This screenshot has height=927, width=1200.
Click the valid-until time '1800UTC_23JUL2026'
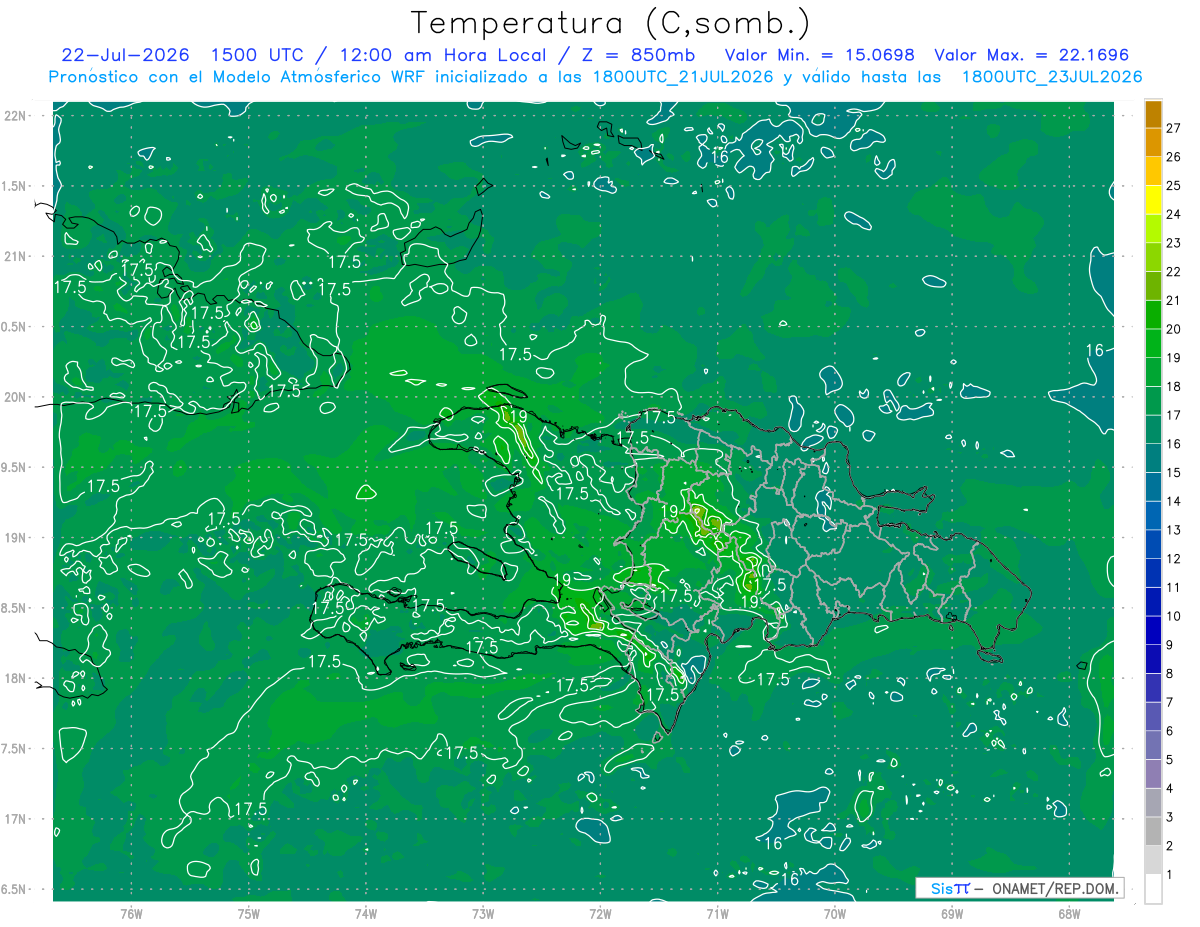[x=1051, y=77]
